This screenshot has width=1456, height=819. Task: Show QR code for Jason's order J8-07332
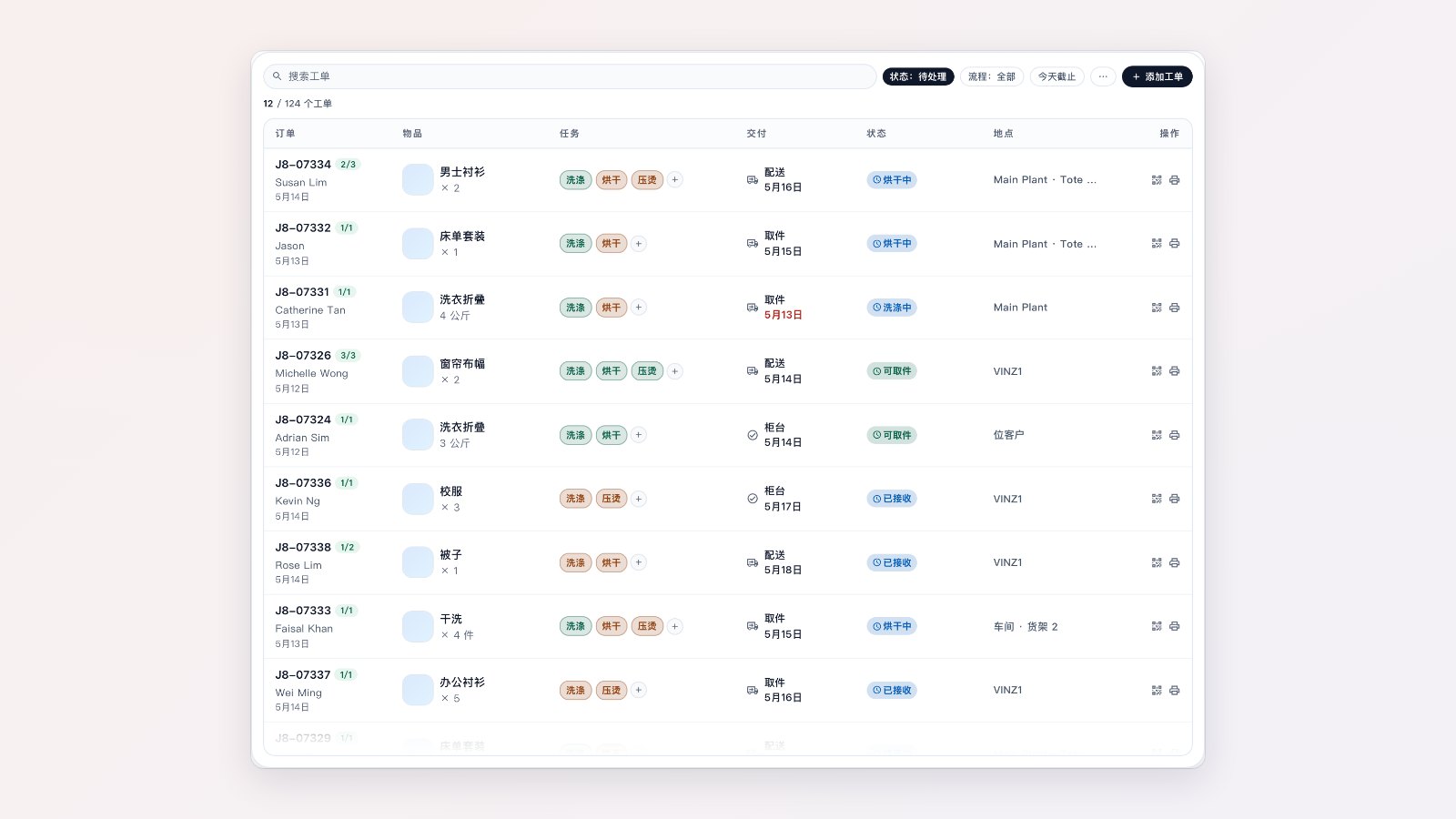click(x=1157, y=244)
